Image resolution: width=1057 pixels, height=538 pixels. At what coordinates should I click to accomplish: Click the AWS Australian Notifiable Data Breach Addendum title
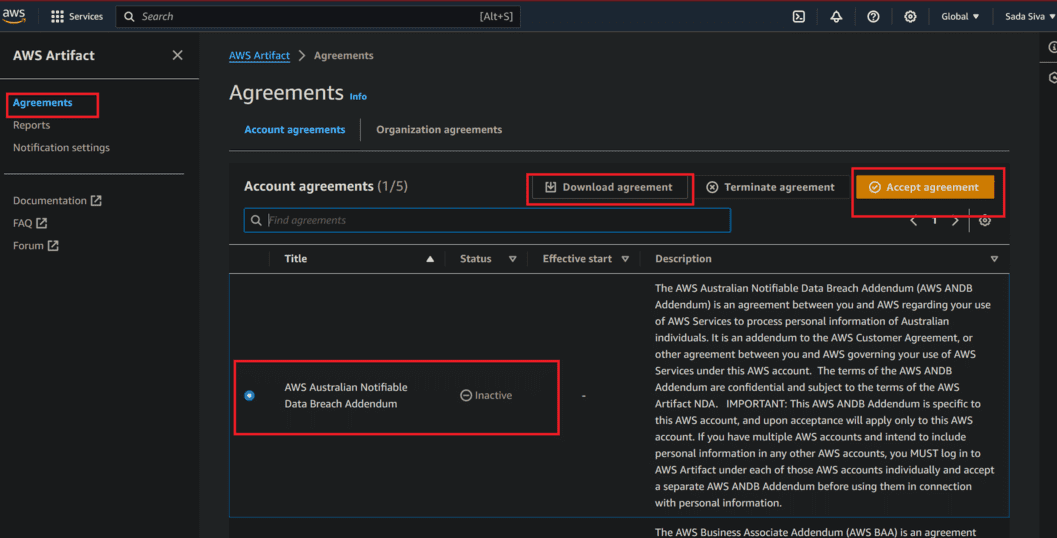(346, 395)
